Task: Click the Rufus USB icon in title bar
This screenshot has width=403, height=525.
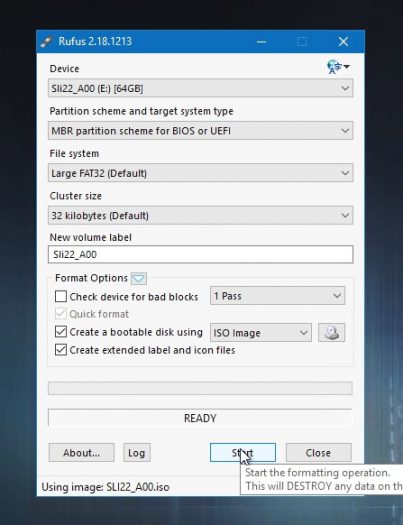Action: pyautogui.click(x=46, y=42)
